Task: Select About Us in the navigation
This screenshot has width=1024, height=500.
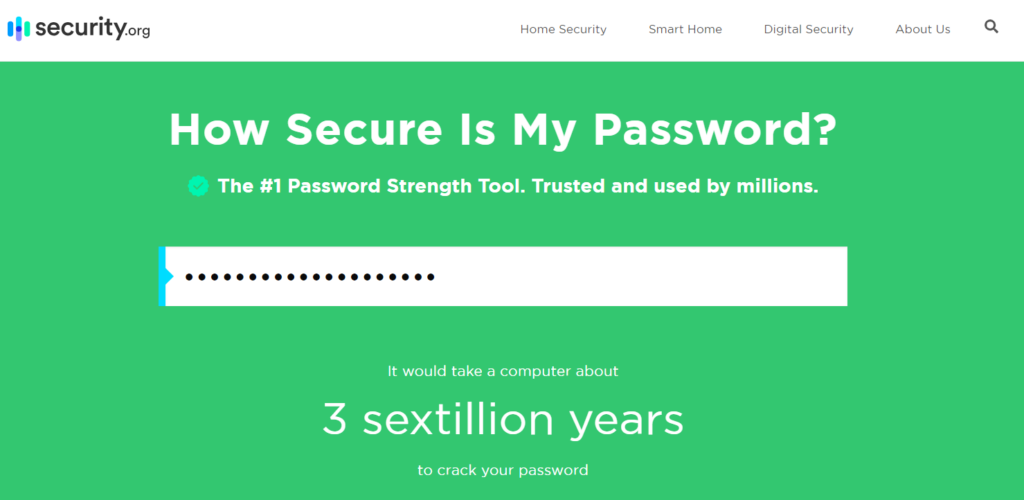Action: 922,29
